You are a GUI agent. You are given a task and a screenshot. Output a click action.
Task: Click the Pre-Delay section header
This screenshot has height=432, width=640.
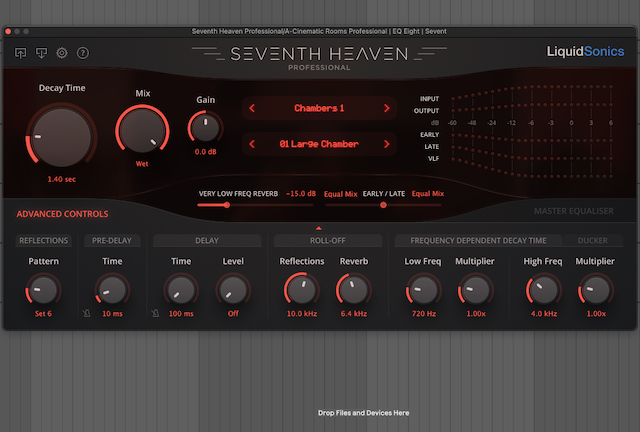[x=112, y=240]
